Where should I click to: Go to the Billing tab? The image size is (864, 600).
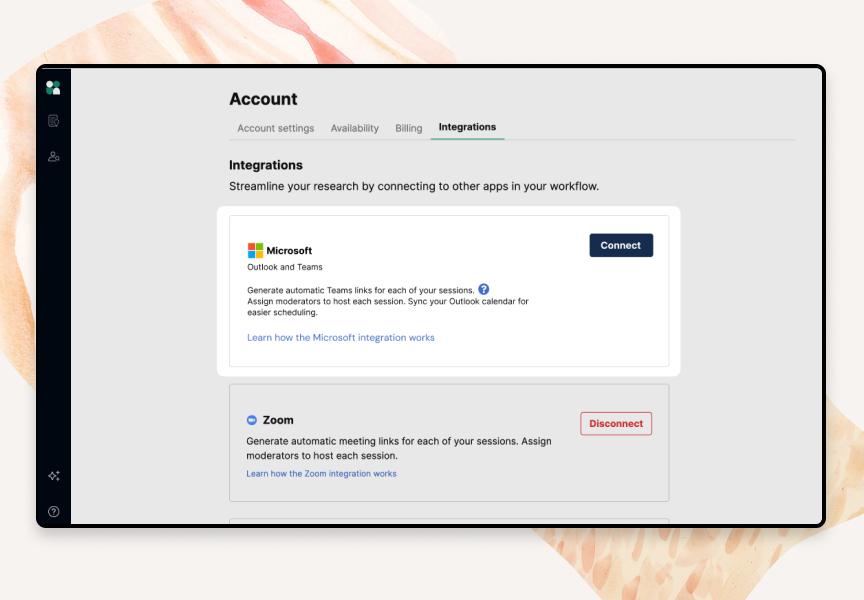click(x=408, y=128)
